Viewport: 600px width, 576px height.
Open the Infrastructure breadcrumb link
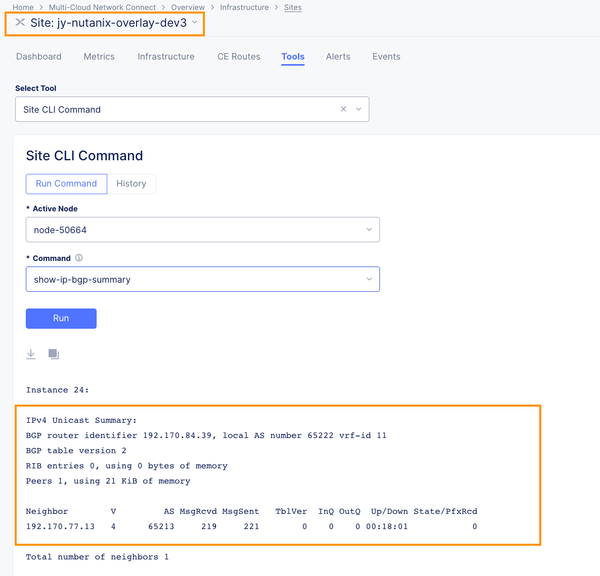244,7
